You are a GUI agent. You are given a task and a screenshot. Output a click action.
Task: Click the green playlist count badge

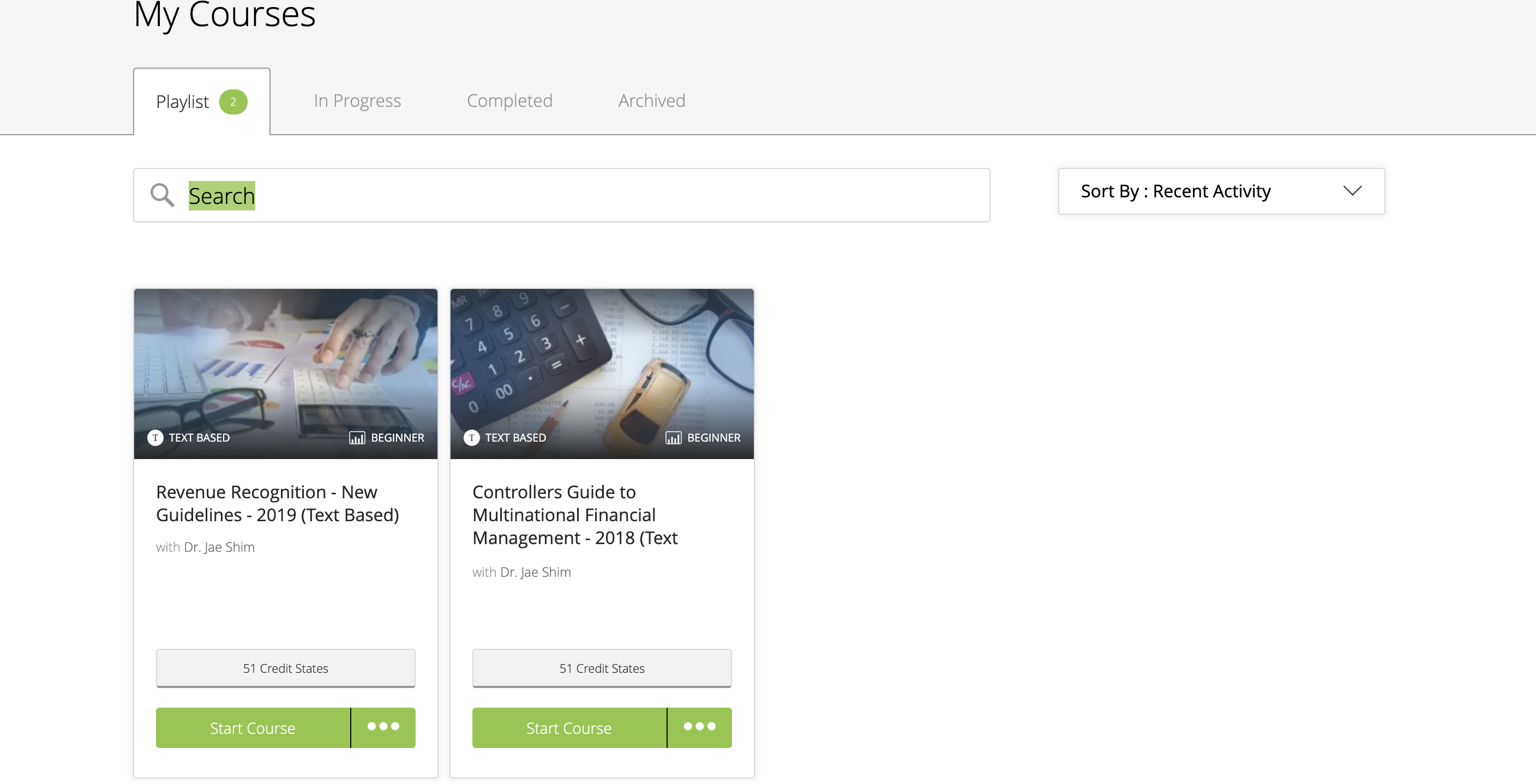(233, 101)
